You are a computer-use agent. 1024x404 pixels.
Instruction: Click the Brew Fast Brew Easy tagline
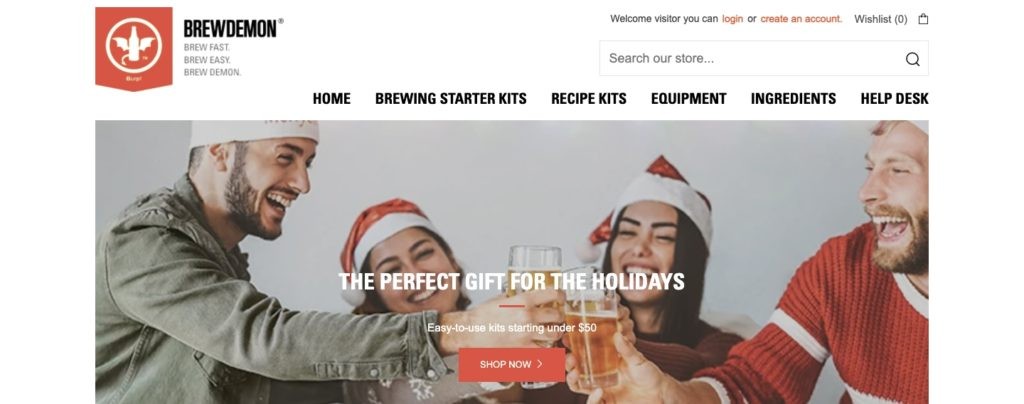pyautogui.click(x=212, y=60)
